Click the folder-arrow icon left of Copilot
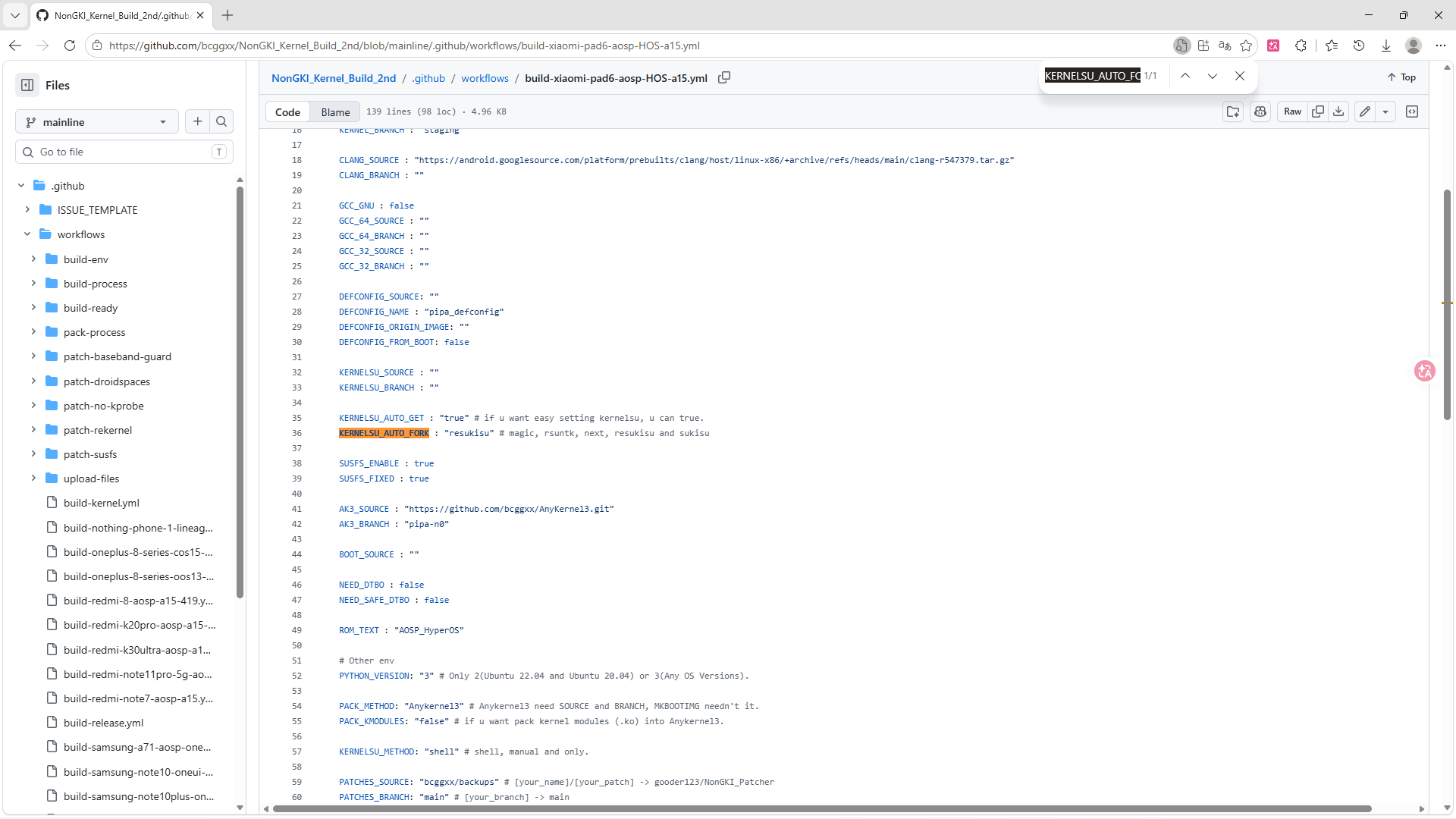The image size is (1456, 819). [1233, 111]
